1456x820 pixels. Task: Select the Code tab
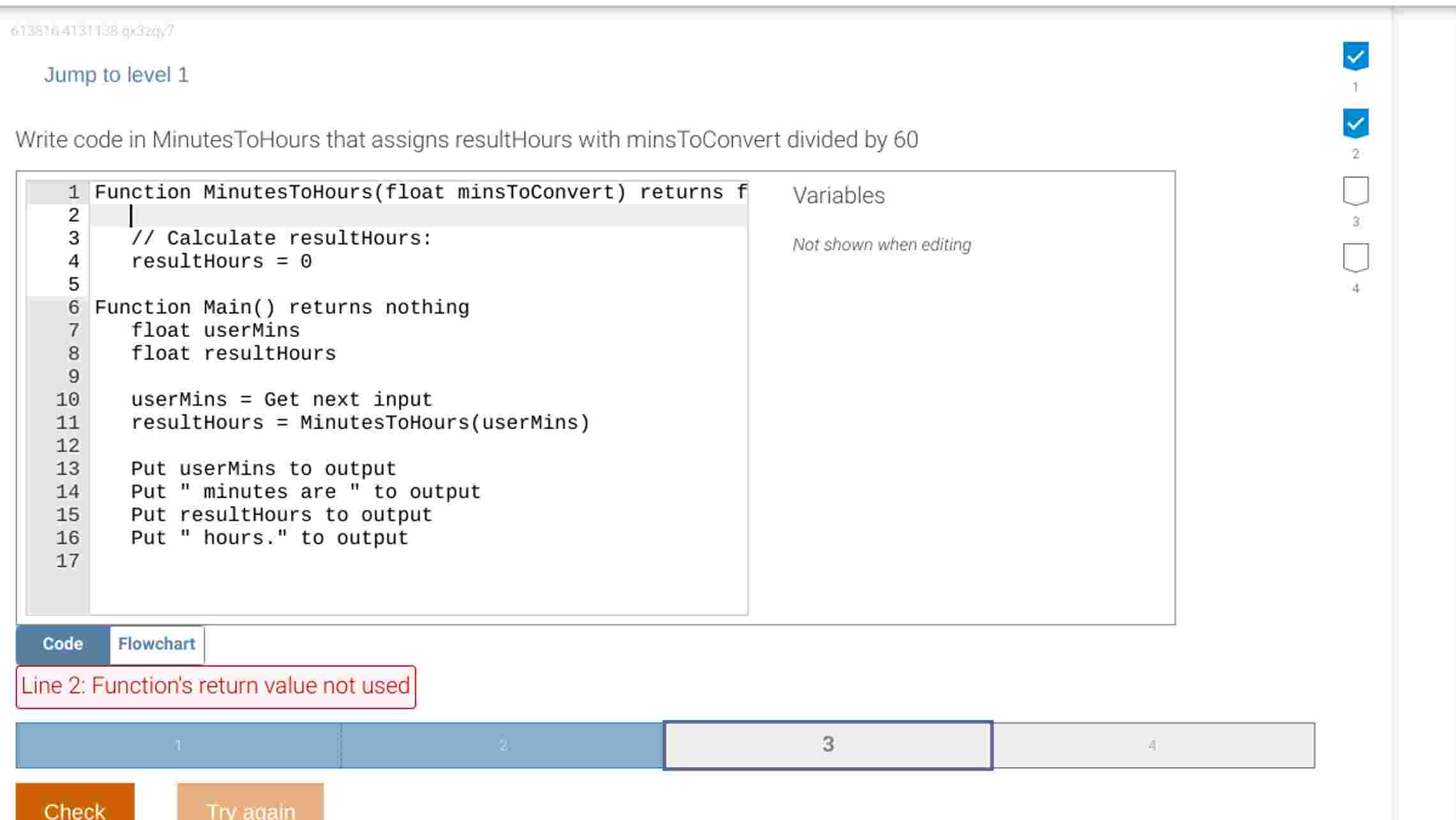63,644
